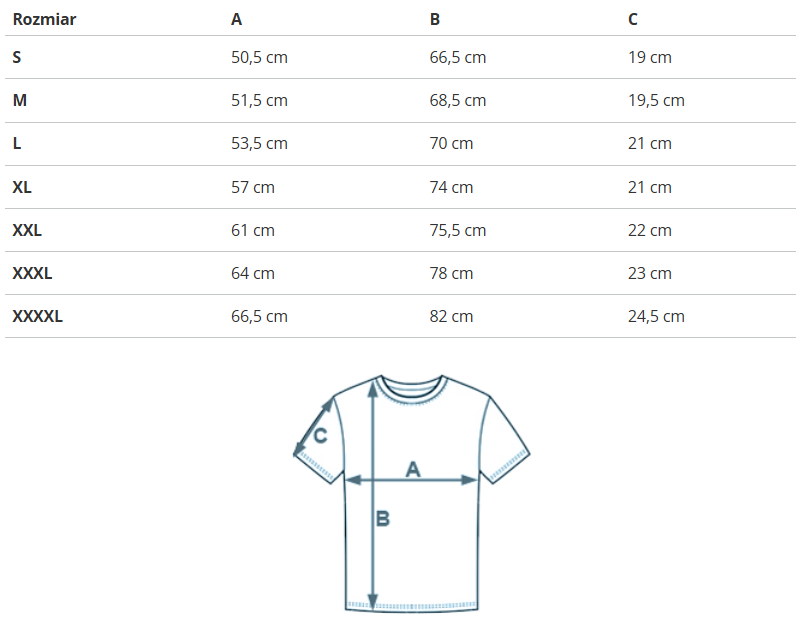Click the 50,5 cm measurement
Image resolution: width=796 pixels, height=620 pixels.
[259, 58]
